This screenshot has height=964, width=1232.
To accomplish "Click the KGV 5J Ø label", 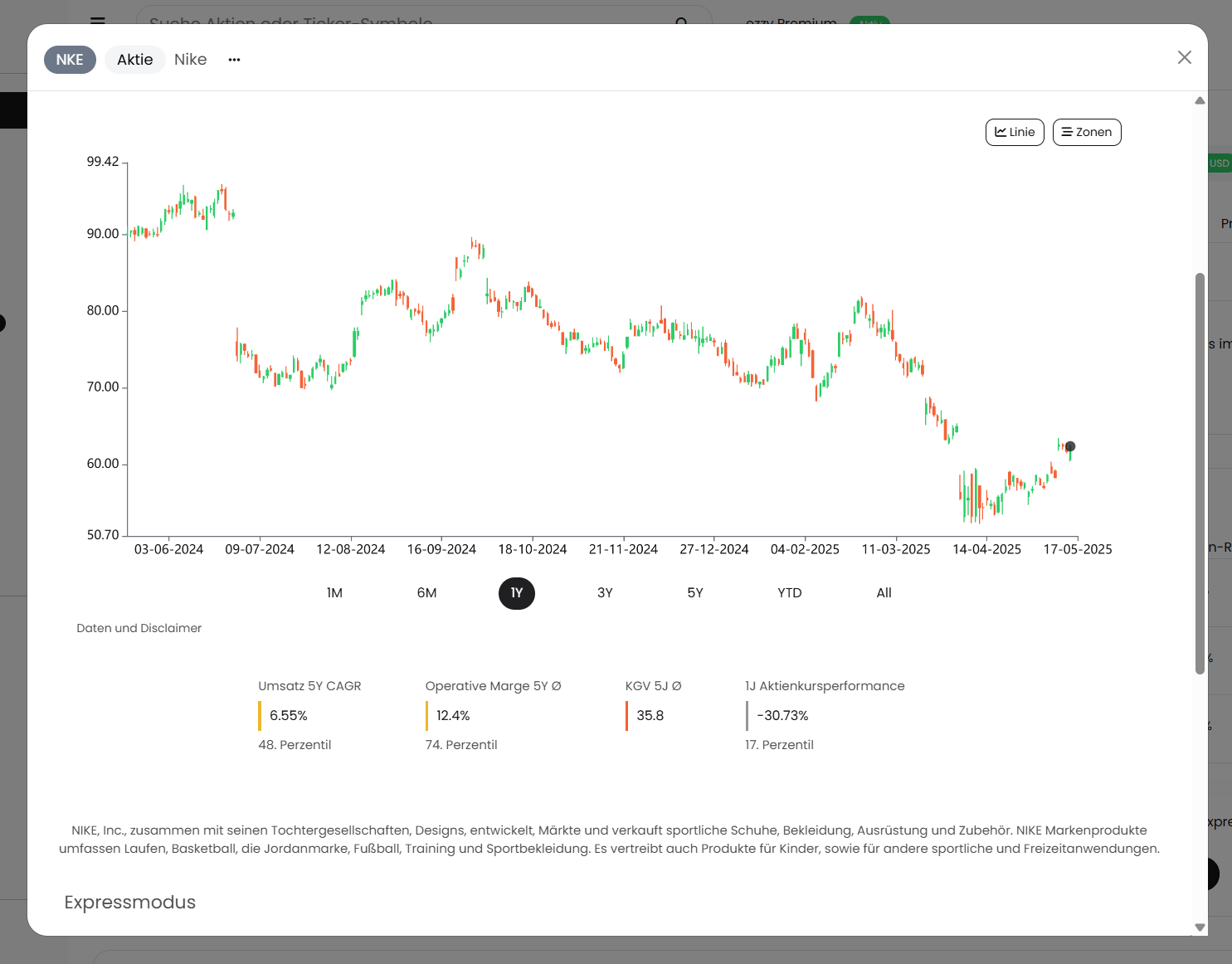I will (x=653, y=686).
